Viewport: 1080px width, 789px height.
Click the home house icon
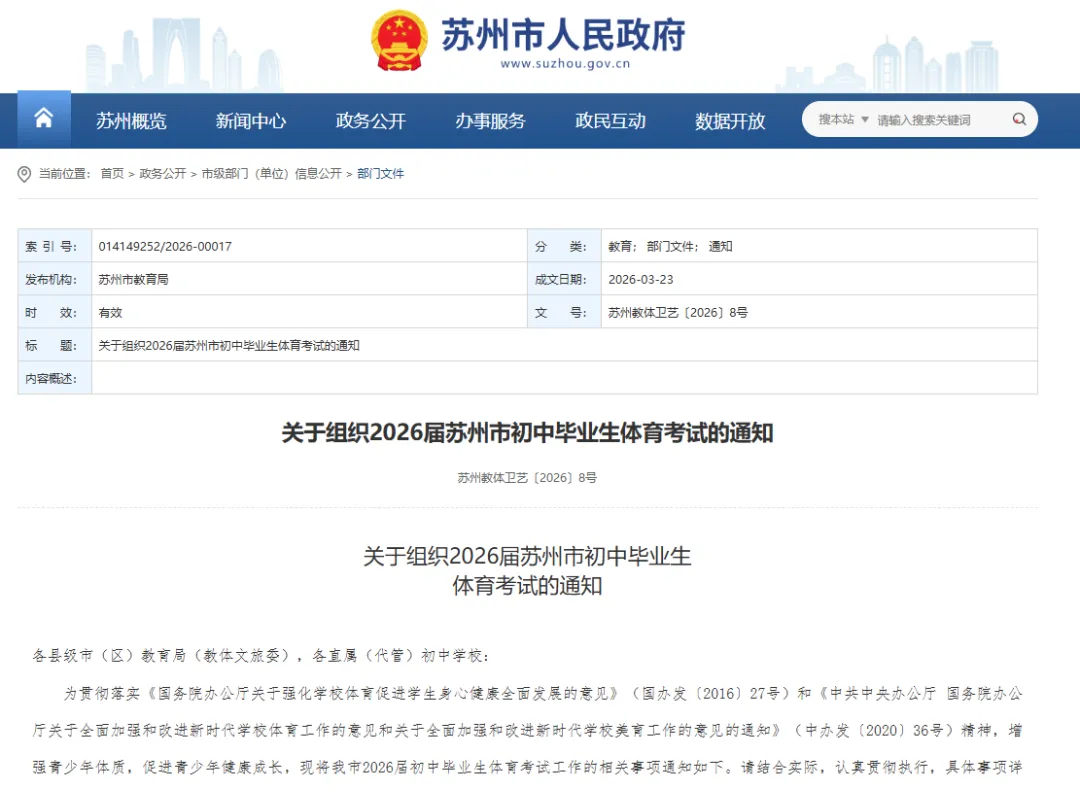pos(43,117)
